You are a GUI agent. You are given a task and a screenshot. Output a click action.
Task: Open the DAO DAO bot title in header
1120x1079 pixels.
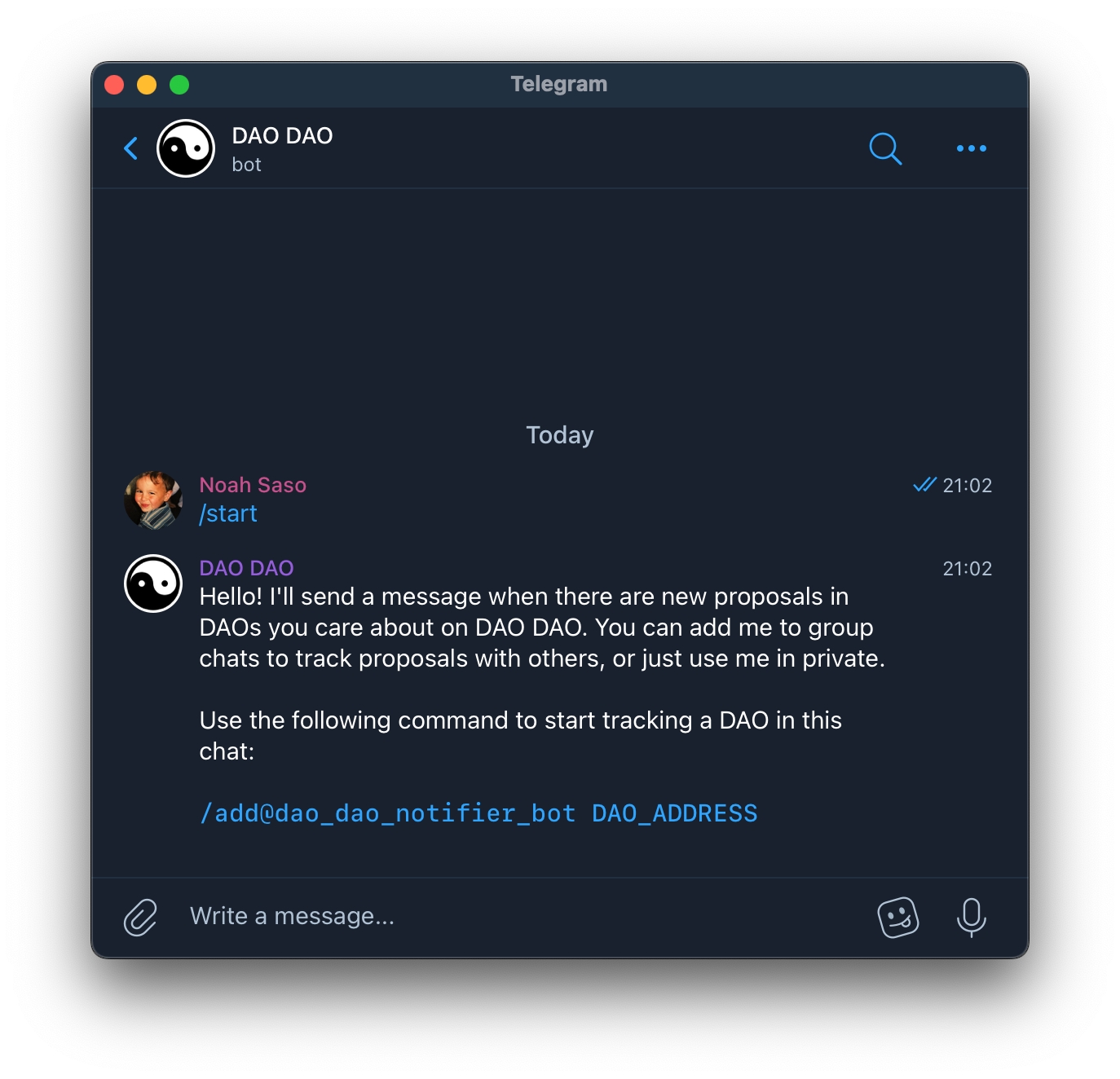pos(282,135)
